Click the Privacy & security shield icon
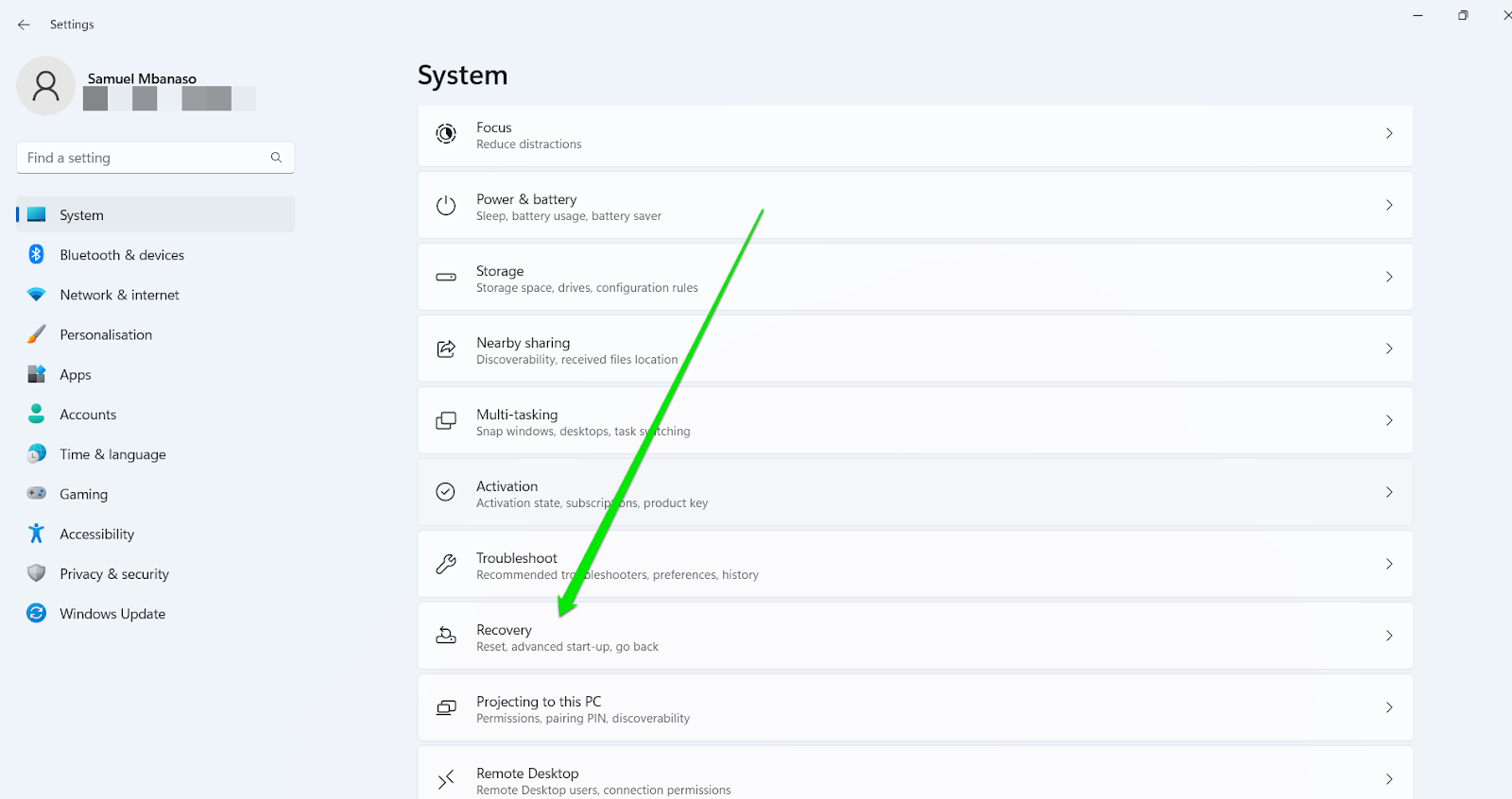 37,573
